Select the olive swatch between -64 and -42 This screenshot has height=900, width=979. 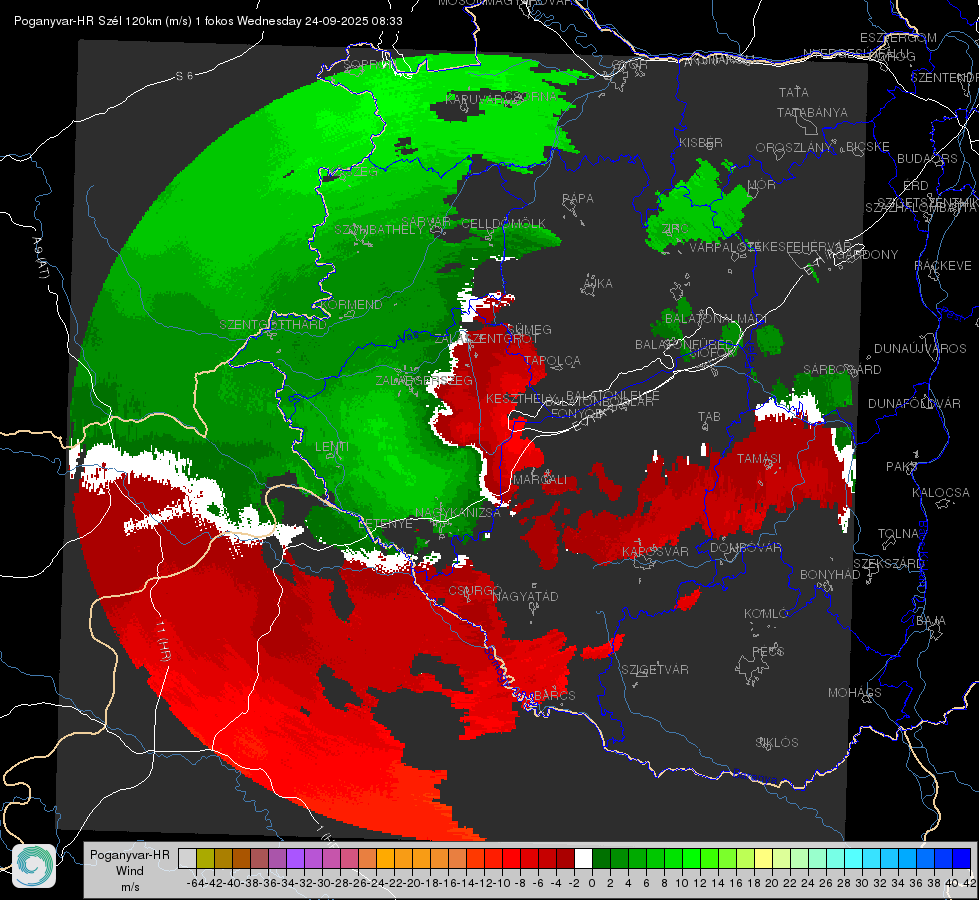[205, 858]
